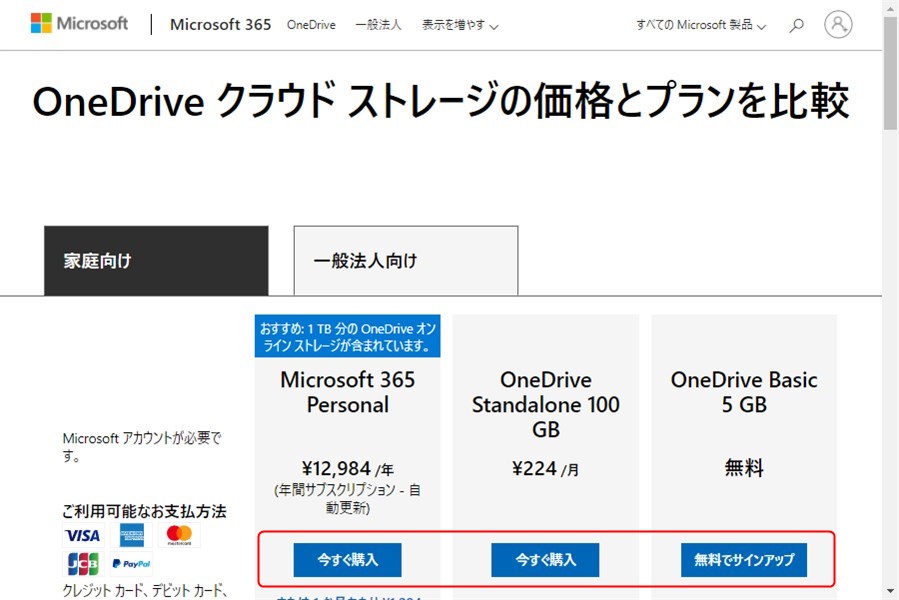This screenshot has height=600, width=899.
Task: Click the Mastercard payment icon
Action: click(179, 535)
